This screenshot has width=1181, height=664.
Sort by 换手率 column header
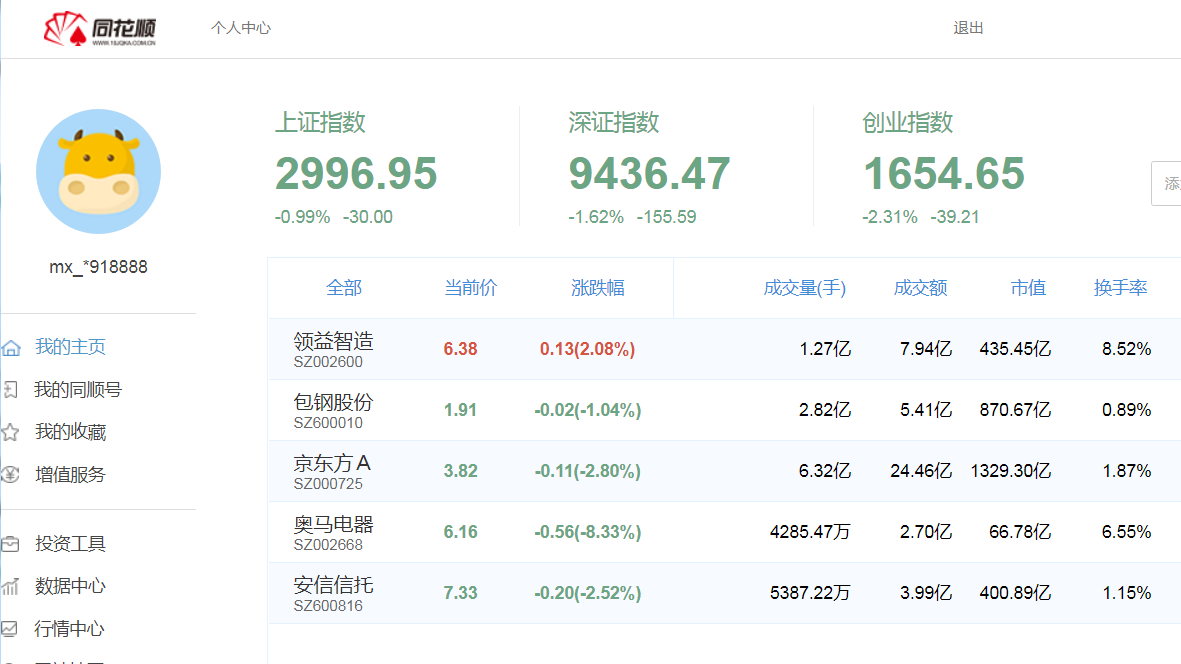[x=1121, y=288]
